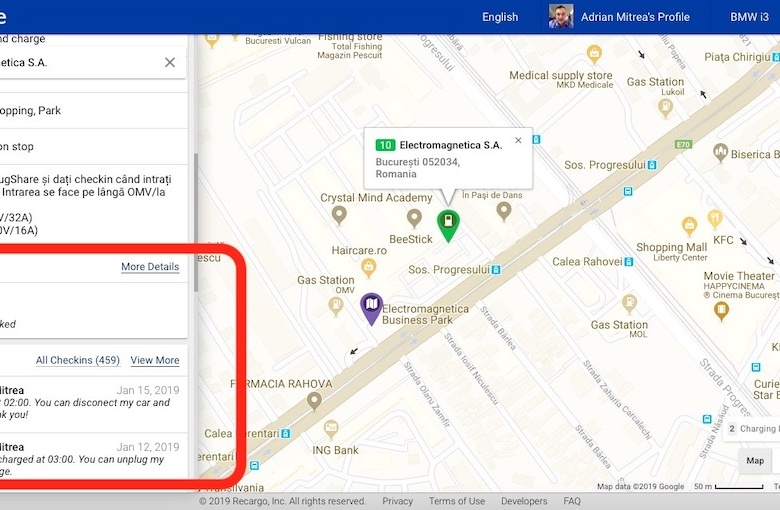This screenshot has height=510, width=780.
Task: Select the Happy Cinema movie theater icon
Action: (x=721, y=310)
